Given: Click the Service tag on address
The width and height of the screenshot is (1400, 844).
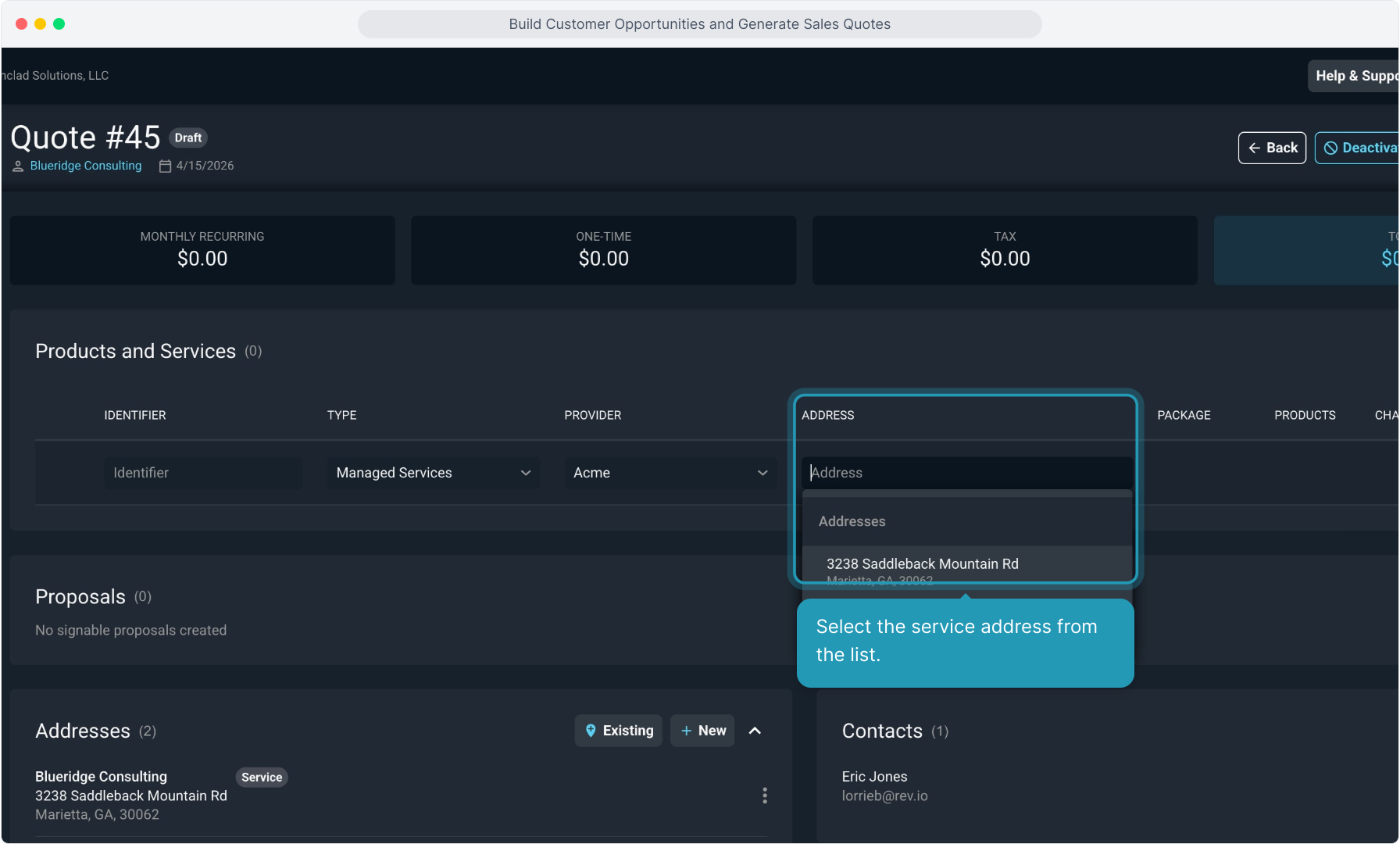Looking at the screenshot, I should tap(261, 777).
